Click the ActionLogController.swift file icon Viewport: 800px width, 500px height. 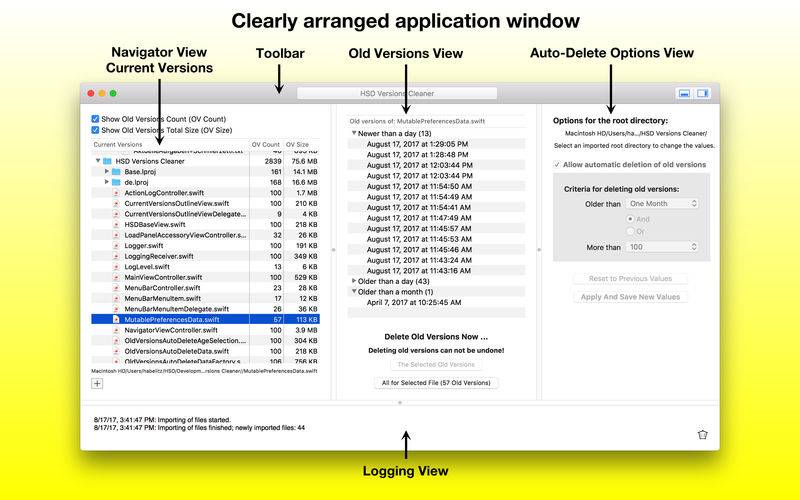[116, 193]
